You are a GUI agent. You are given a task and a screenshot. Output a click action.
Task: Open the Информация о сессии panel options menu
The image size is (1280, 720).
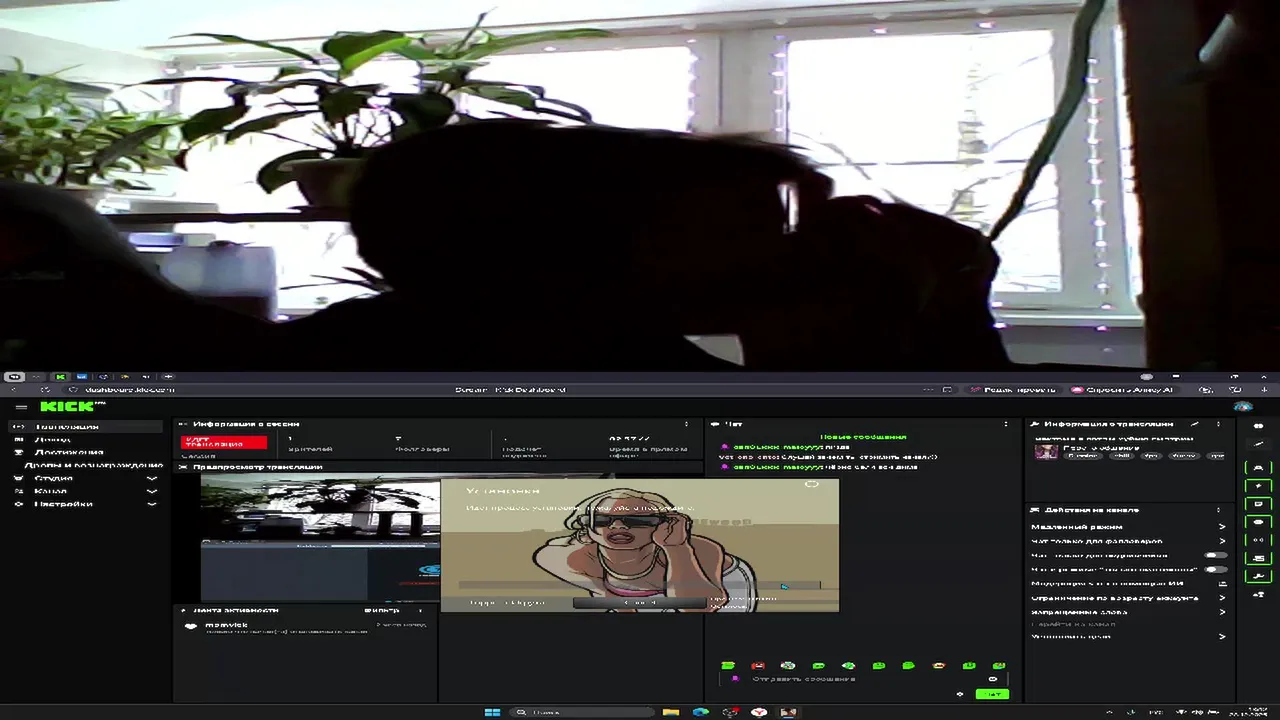pos(686,424)
